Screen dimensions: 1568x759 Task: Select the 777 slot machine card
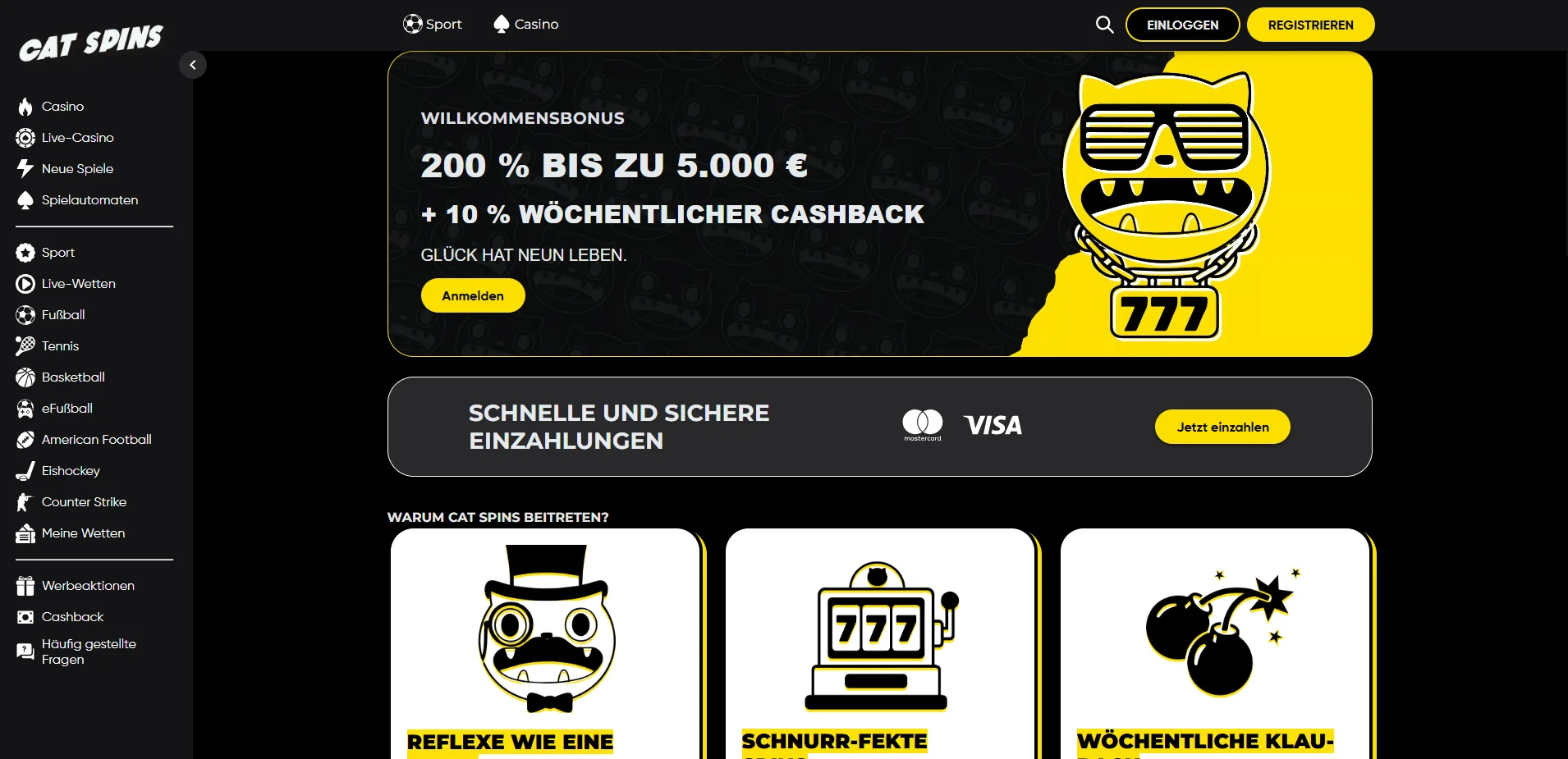click(x=880, y=644)
